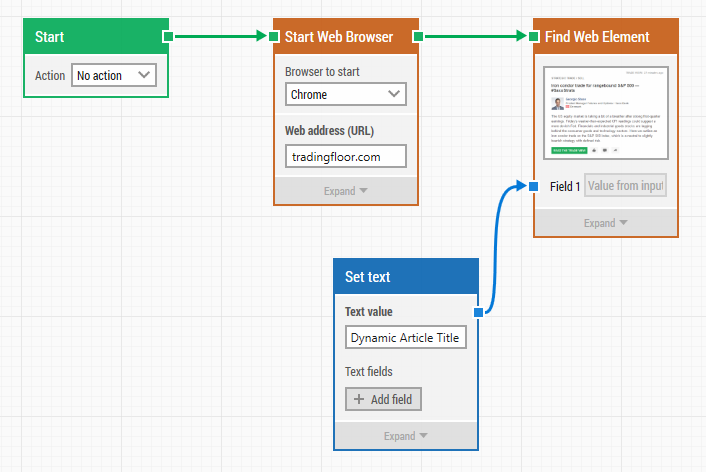The image size is (706, 472).
Task: Click Start Web Browser's right output connector
Action: pyautogui.click(x=418, y=36)
